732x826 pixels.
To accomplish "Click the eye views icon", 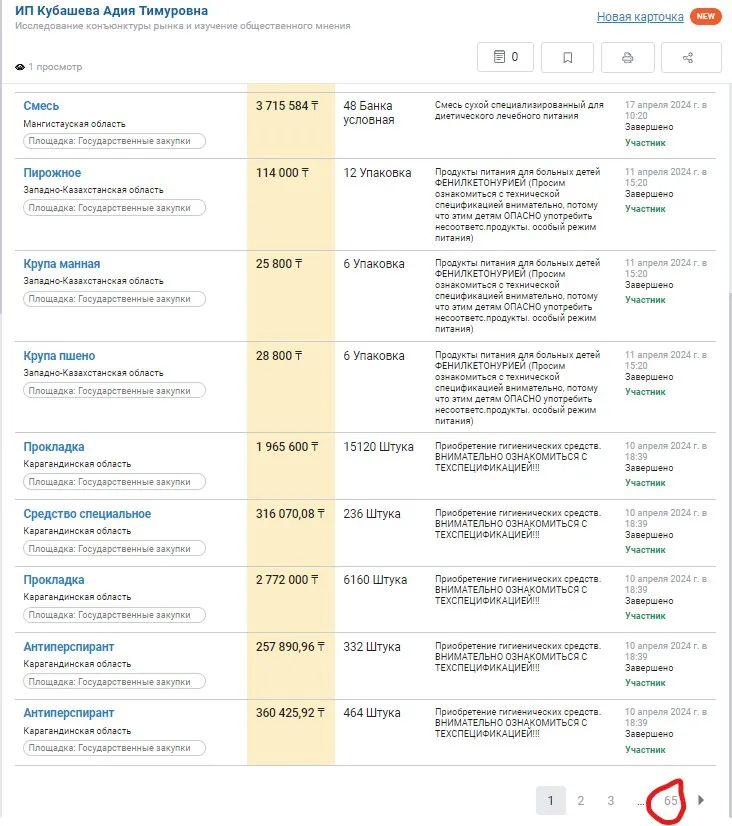I will [x=20, y=67].
